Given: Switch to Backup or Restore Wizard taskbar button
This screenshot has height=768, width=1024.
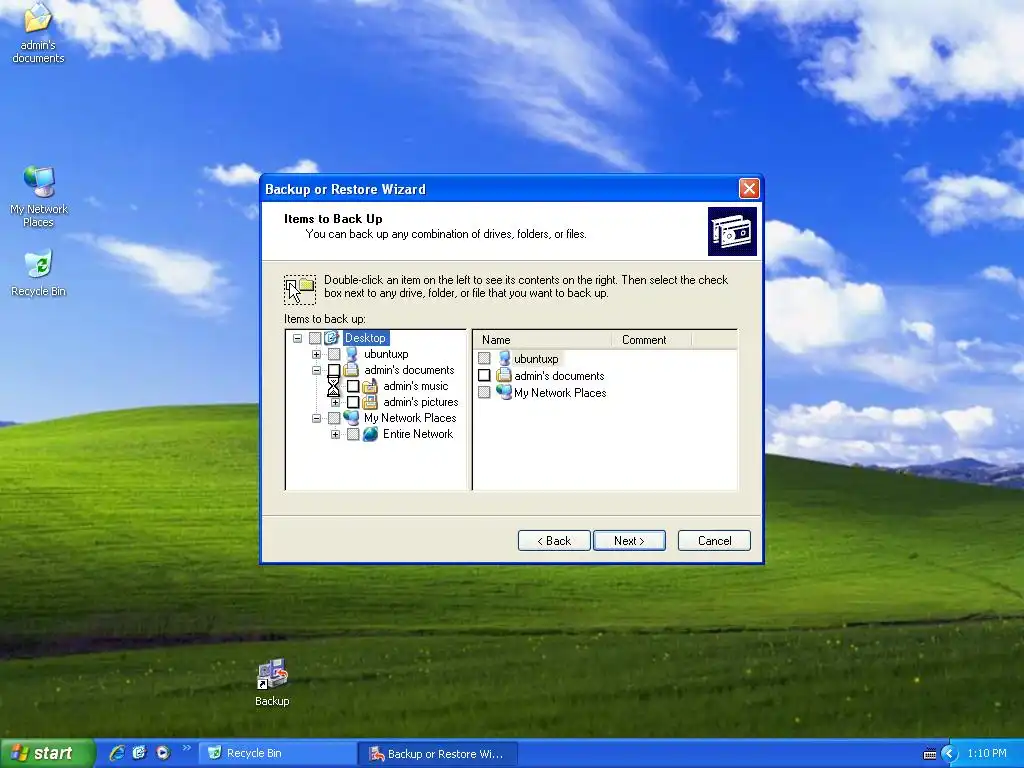Looking at the screenshot, I should (x=438, y=754).
